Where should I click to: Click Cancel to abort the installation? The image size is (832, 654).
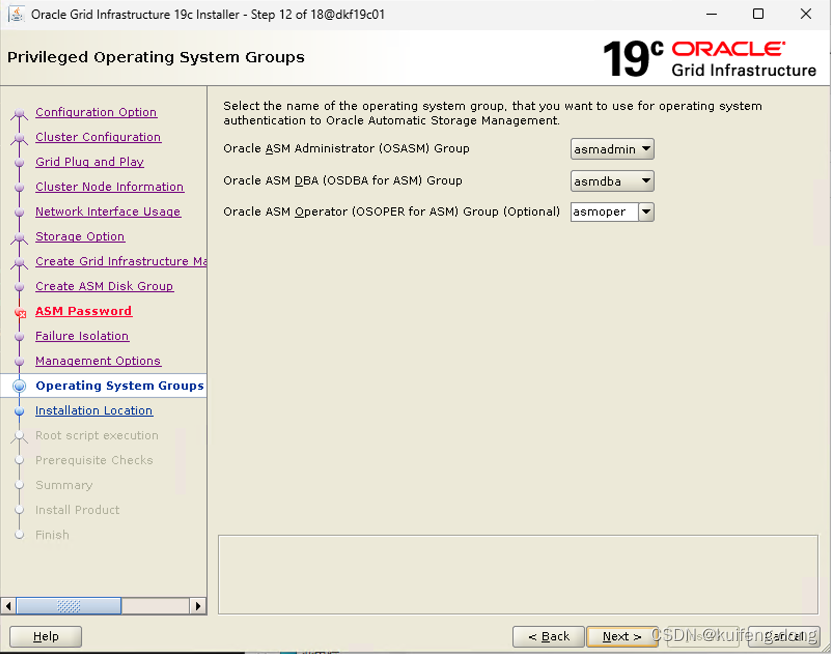click(786, 636)
